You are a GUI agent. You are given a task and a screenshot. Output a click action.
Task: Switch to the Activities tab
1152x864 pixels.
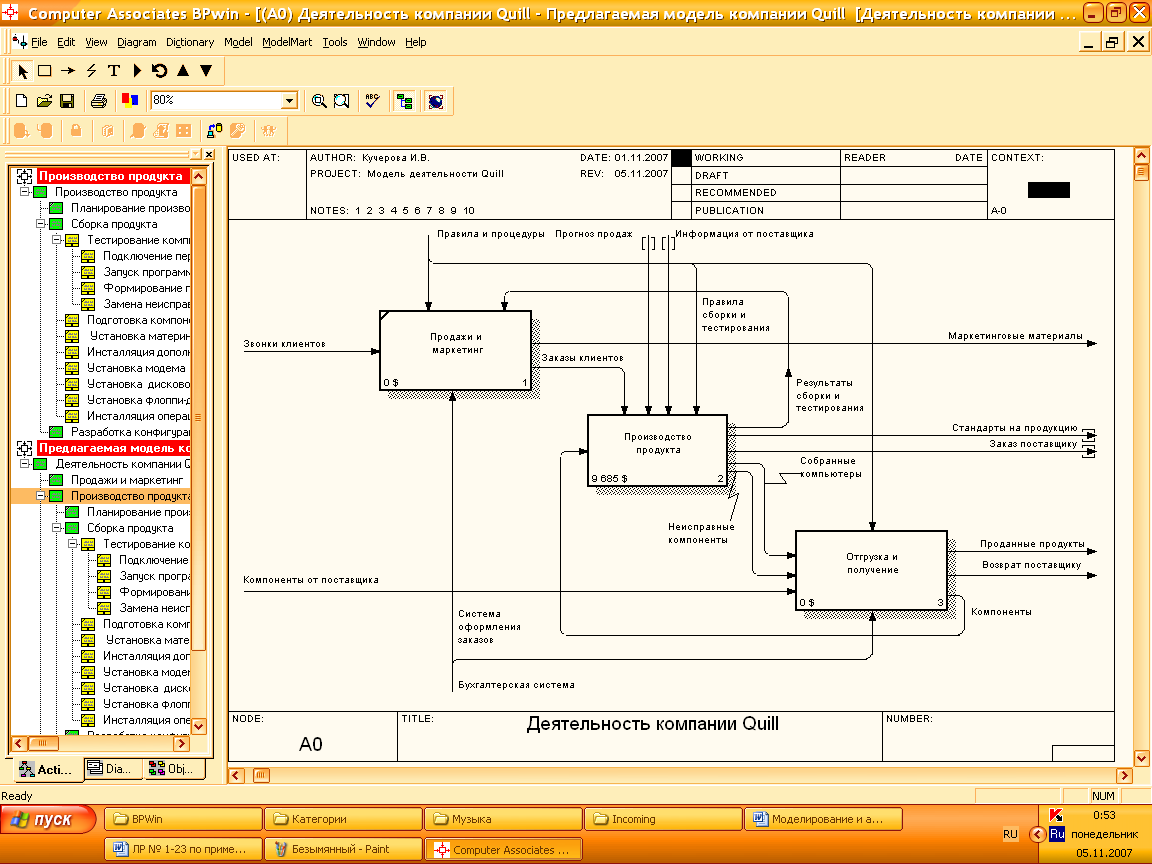click(x=48, y=769)
